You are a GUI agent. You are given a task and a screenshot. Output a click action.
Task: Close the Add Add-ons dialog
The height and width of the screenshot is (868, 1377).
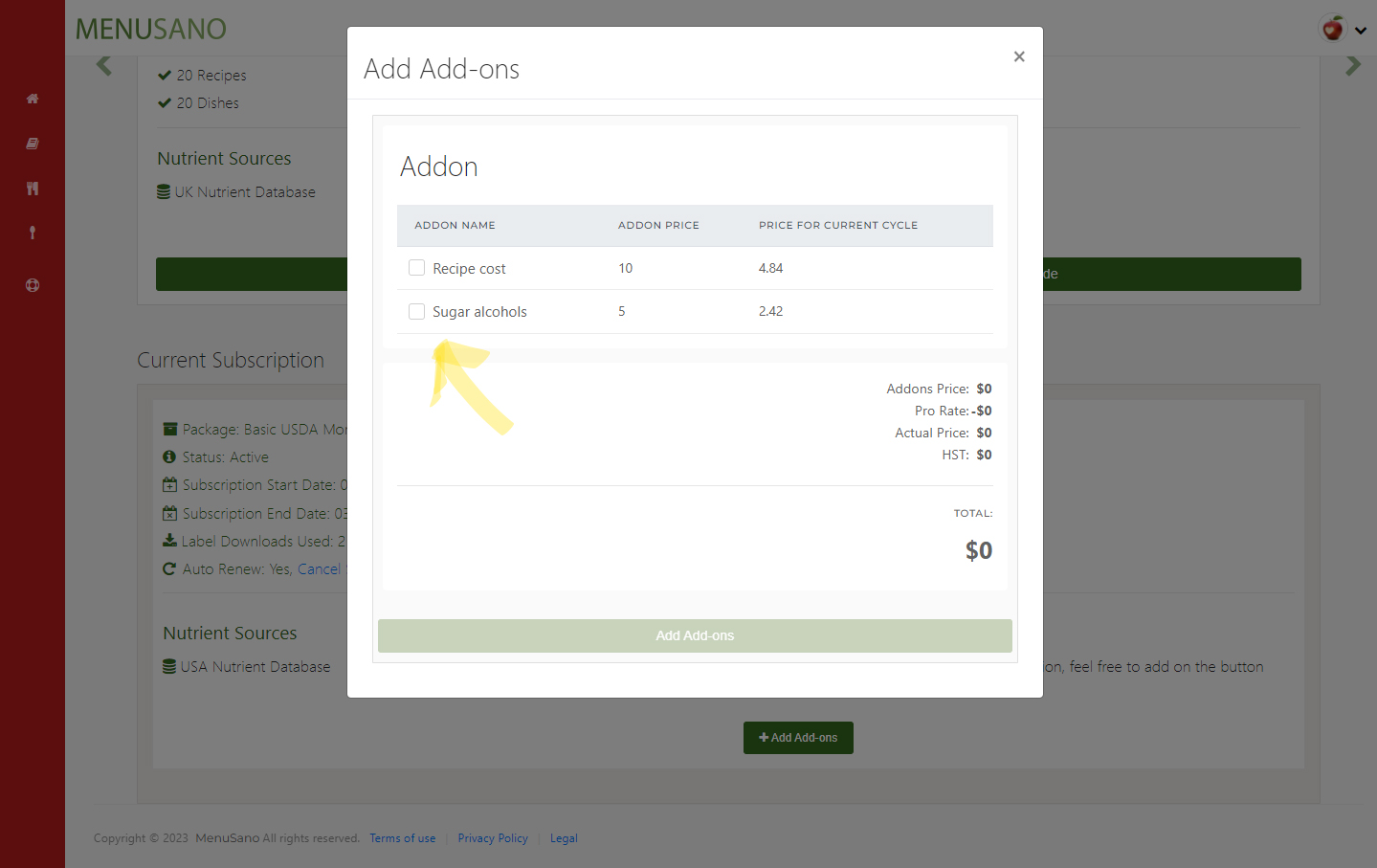[x=1019, y=56]
